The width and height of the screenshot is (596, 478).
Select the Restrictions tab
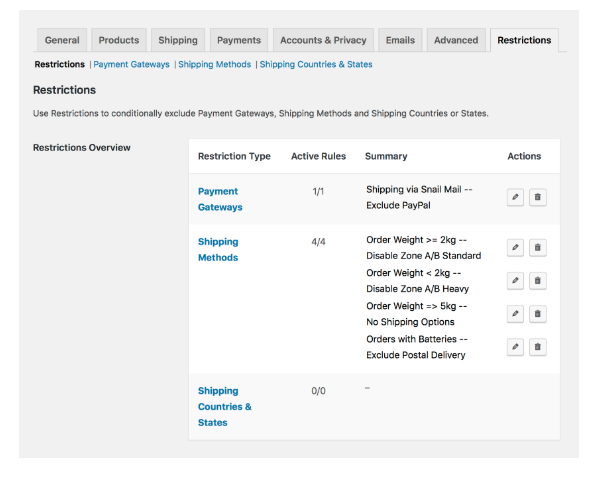524,40
